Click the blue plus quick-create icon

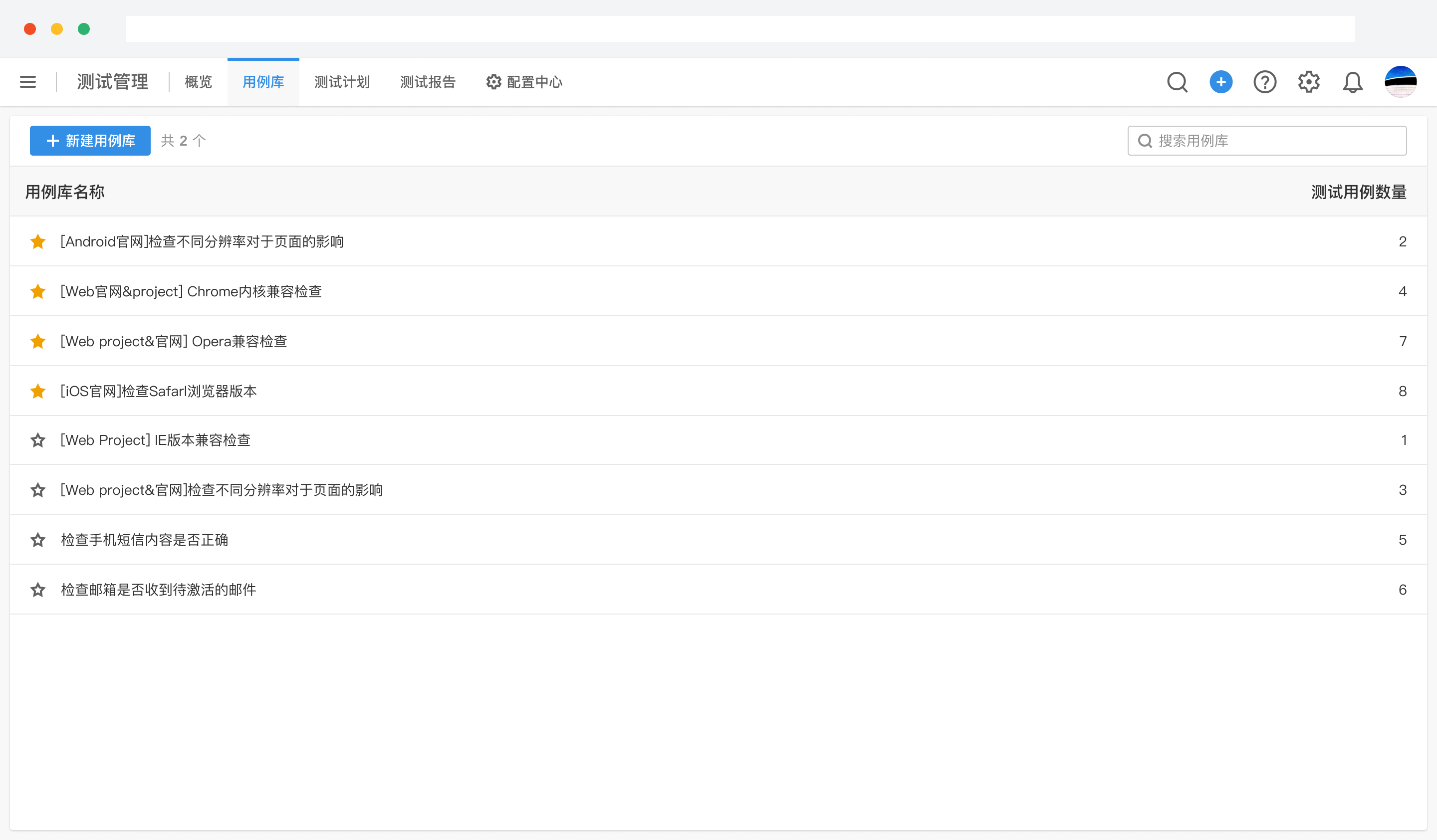[x=1221, y=82]
